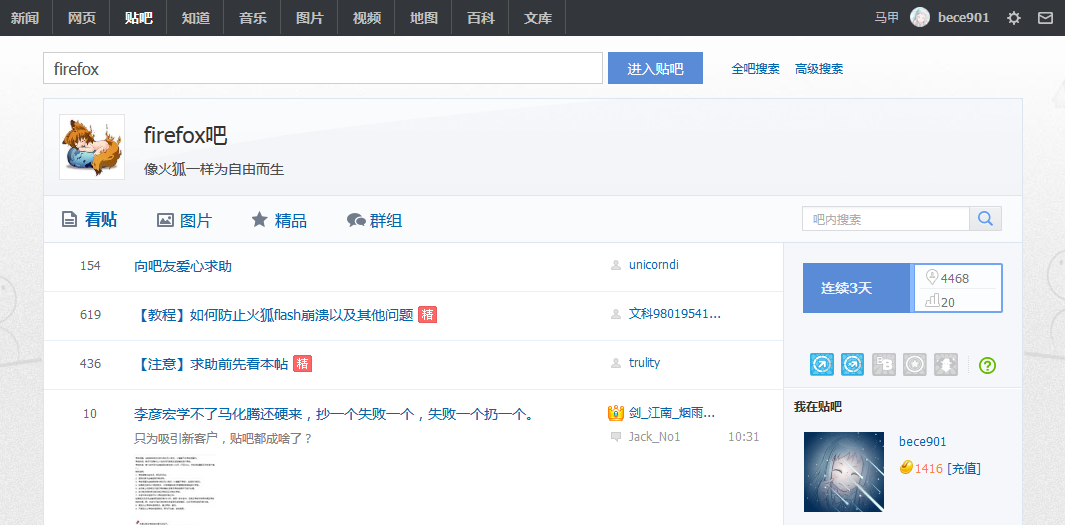Click the 充值 recharge link
The width and height of the screenshot is (1065, 525).
pos(963,468)
